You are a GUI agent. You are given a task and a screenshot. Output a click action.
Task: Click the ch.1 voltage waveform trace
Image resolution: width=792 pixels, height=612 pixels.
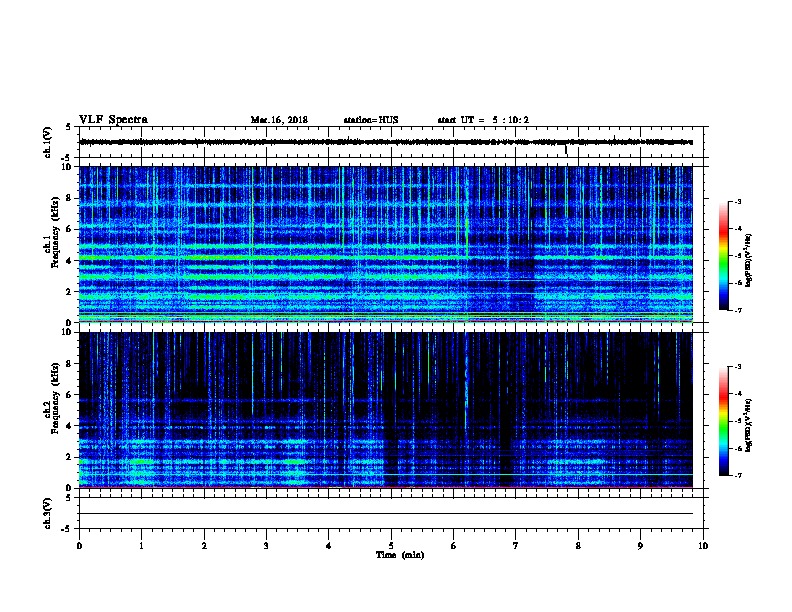386,142
